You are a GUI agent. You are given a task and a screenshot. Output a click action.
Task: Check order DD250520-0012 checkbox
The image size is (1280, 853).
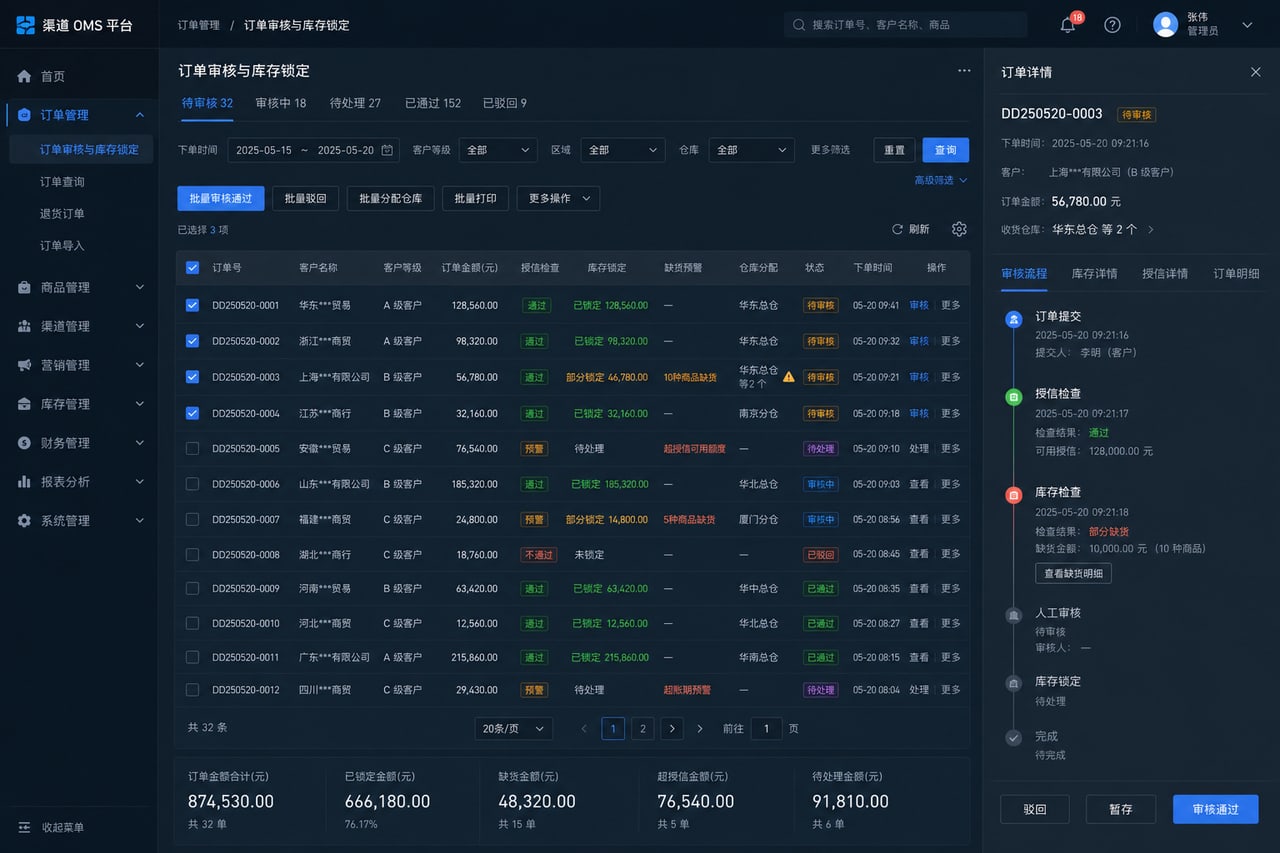[192, 690]
